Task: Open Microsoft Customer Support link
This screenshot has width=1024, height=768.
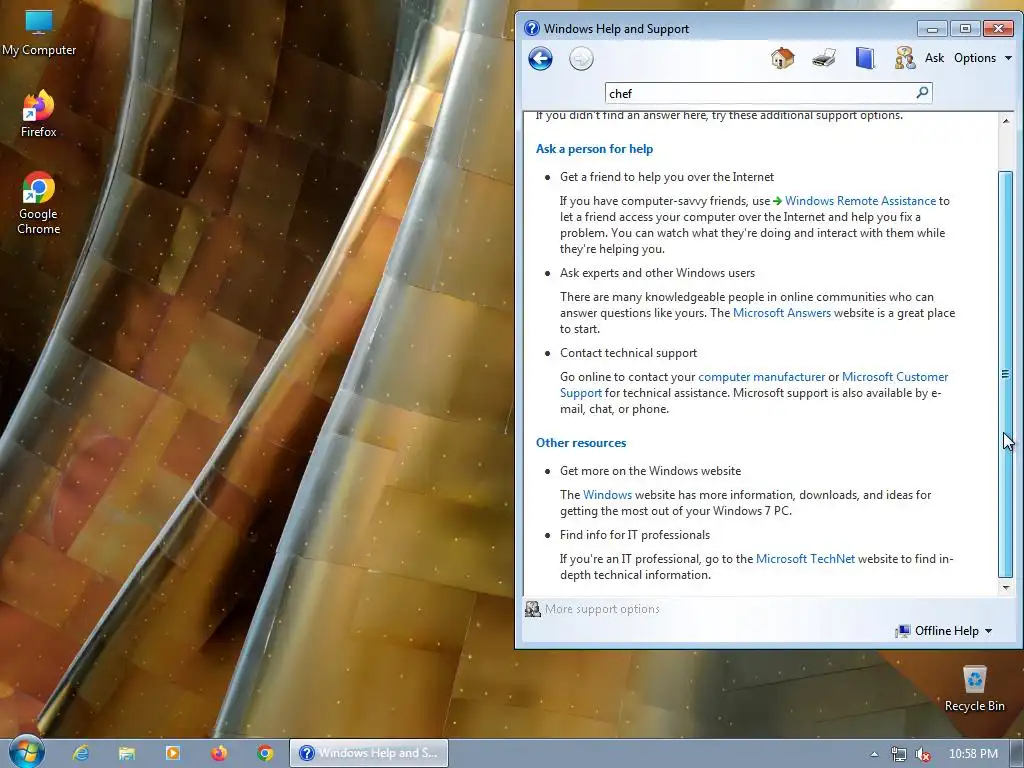Action: tap(895, 377)
